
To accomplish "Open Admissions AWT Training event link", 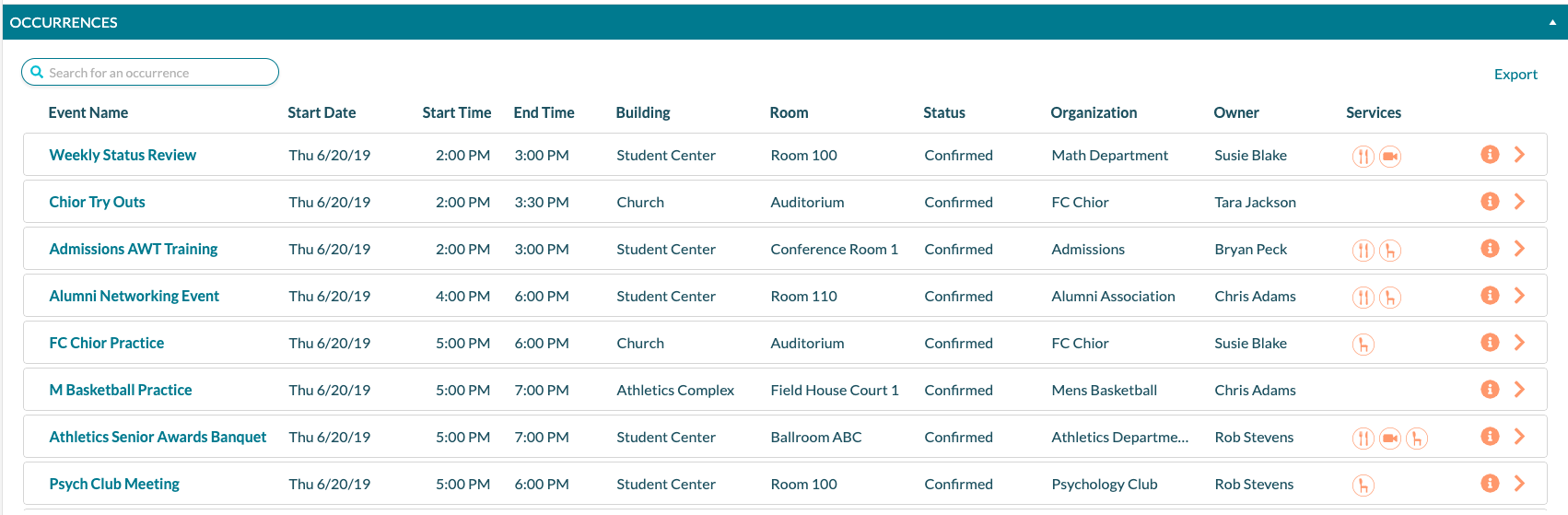I will [x=134, y=249].
